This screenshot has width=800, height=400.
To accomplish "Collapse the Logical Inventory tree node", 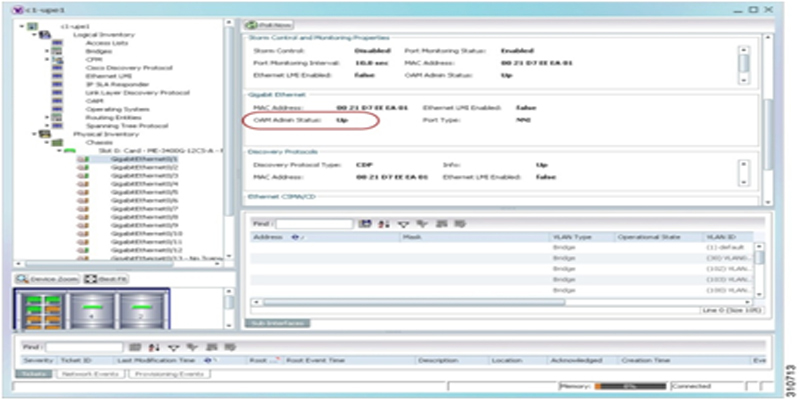I will click(33, 34).
